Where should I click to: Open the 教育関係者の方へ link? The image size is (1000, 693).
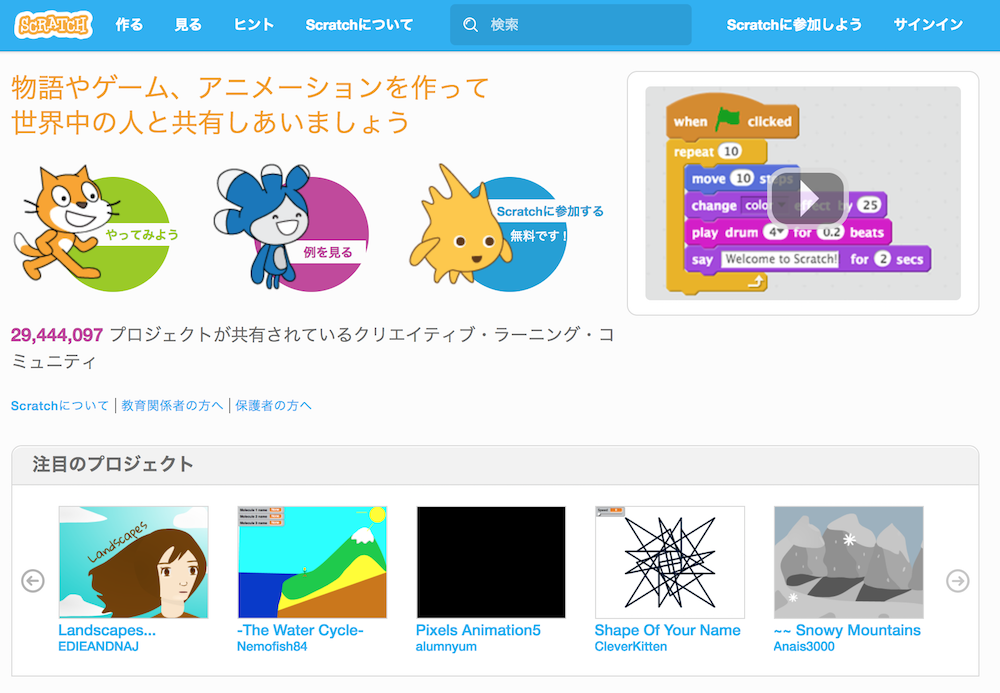172,405
